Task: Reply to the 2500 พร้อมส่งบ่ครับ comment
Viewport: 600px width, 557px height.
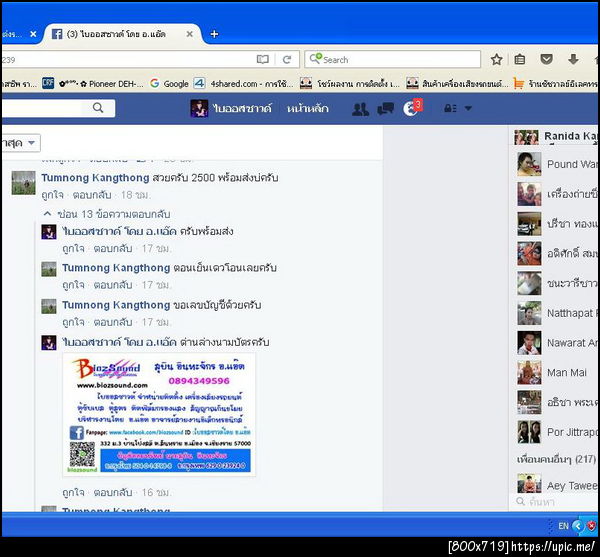Action: pyautogui.click(x=92, y=195)
